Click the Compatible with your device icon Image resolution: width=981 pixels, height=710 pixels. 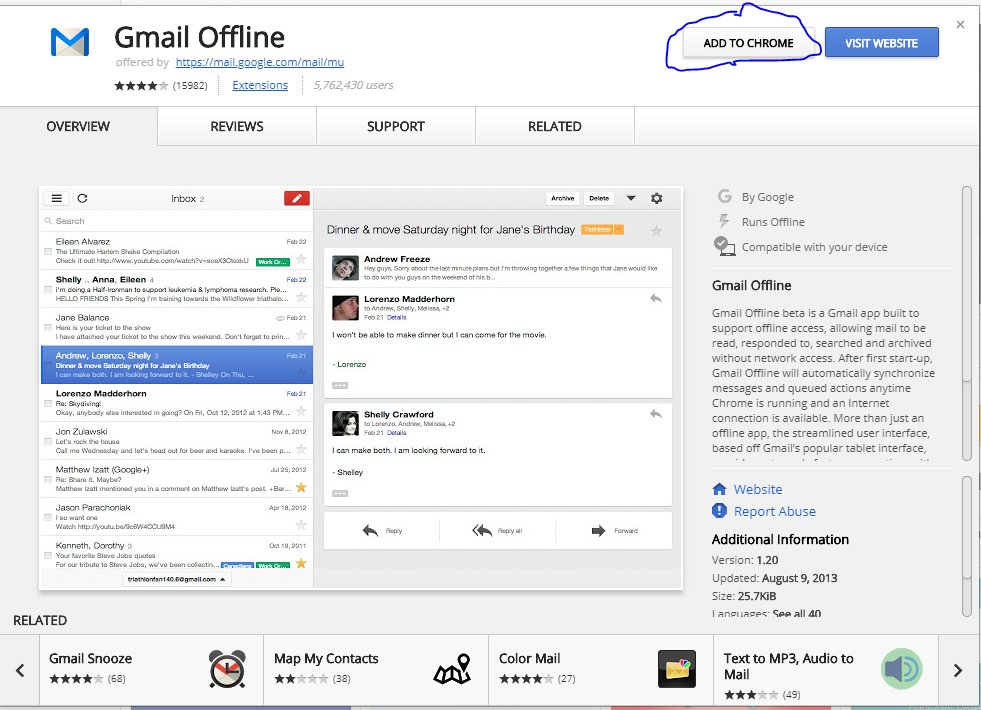724,246
